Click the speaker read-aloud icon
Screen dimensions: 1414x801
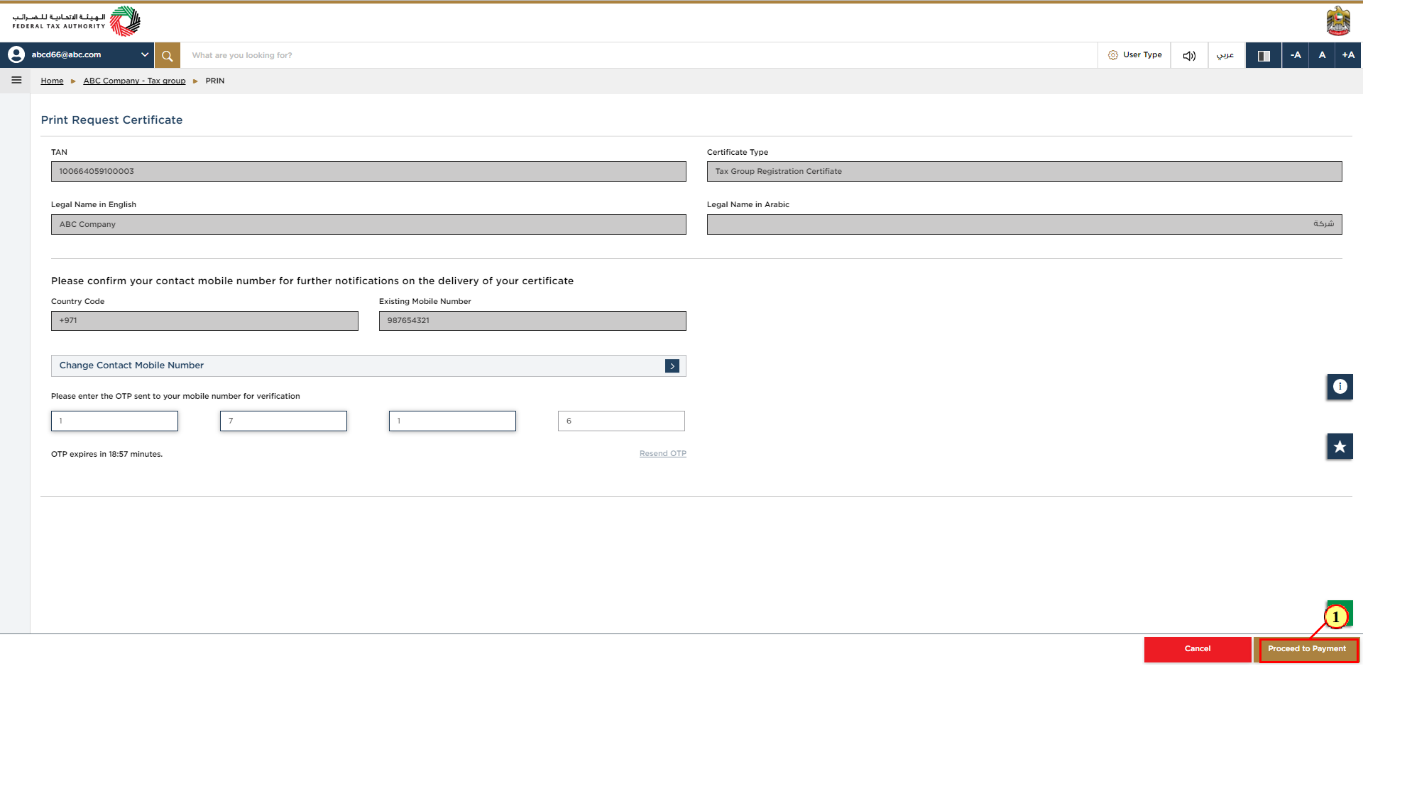pos(1189,55)
